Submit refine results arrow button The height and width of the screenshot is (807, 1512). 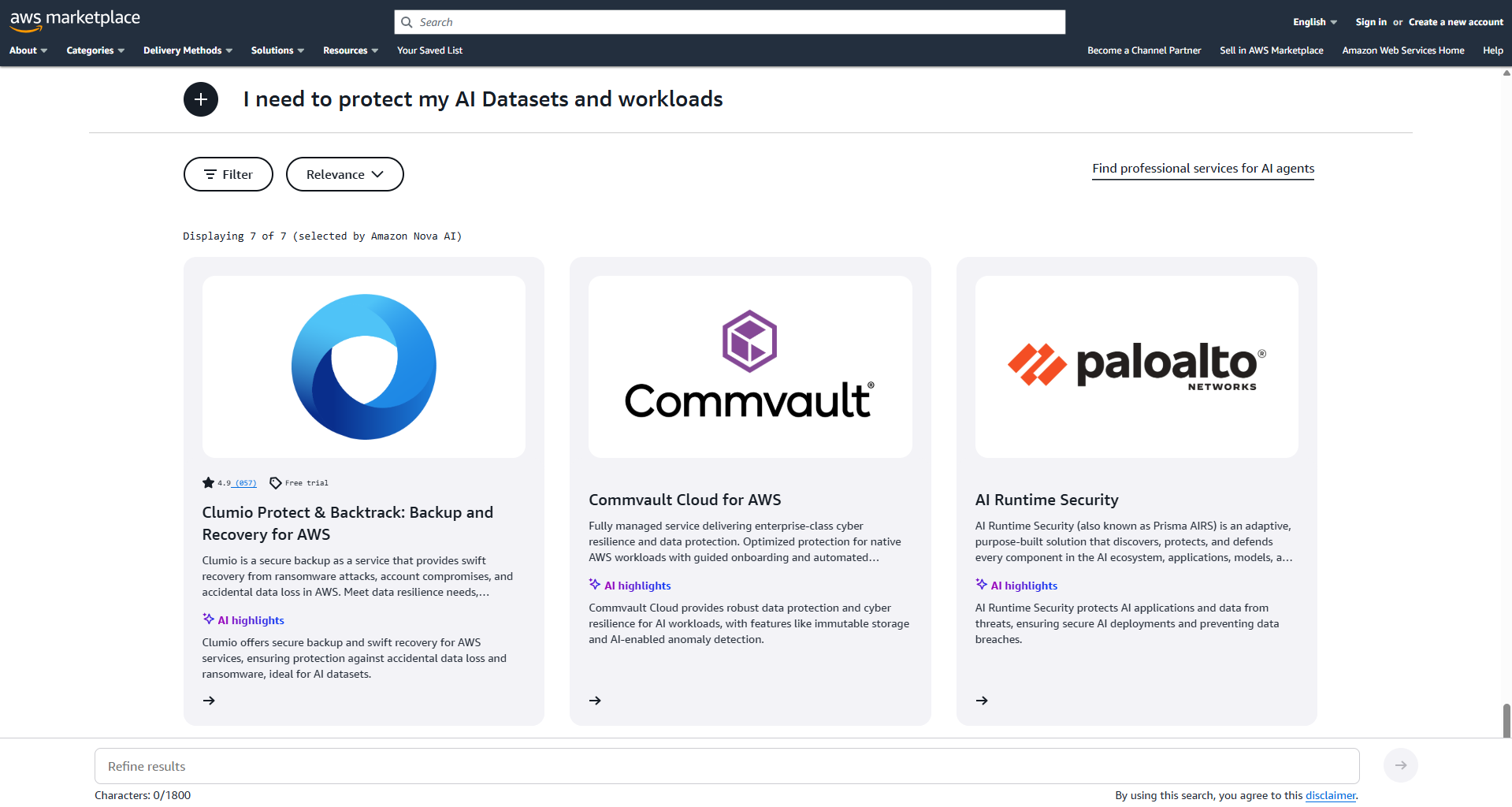[1400, 765]
